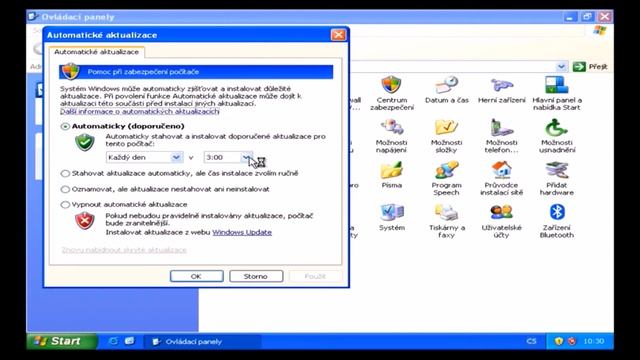Open Další informace o automatických aktualizacích link
The width and height of the screenshot is (640, 360).
(140, 111)
